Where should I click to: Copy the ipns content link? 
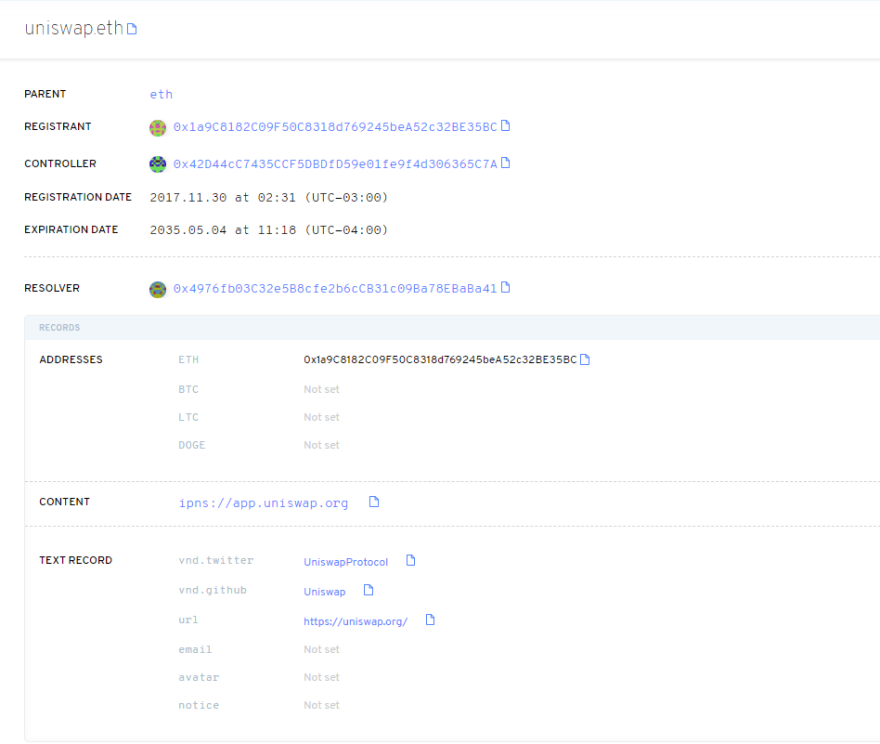coord(374,502)
